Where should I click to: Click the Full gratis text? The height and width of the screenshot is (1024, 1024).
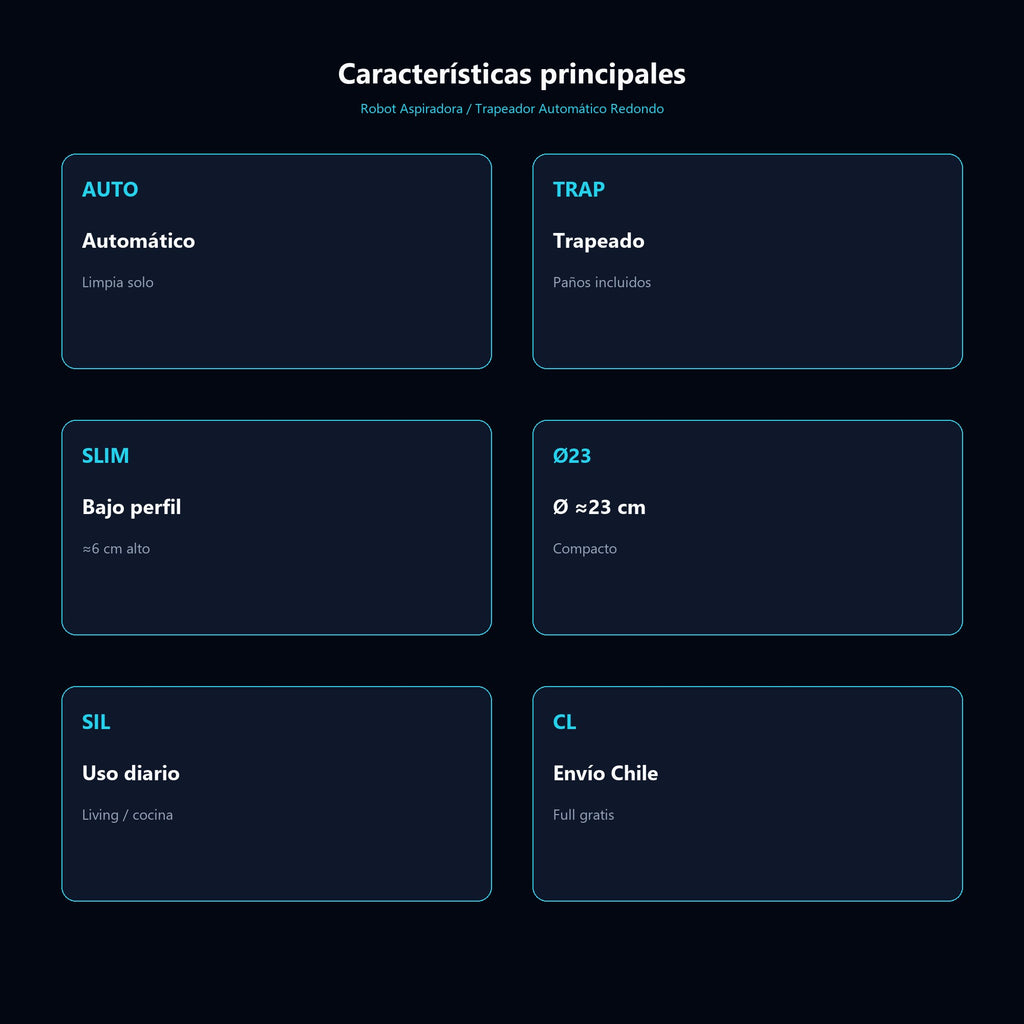(x=583, y=815)
